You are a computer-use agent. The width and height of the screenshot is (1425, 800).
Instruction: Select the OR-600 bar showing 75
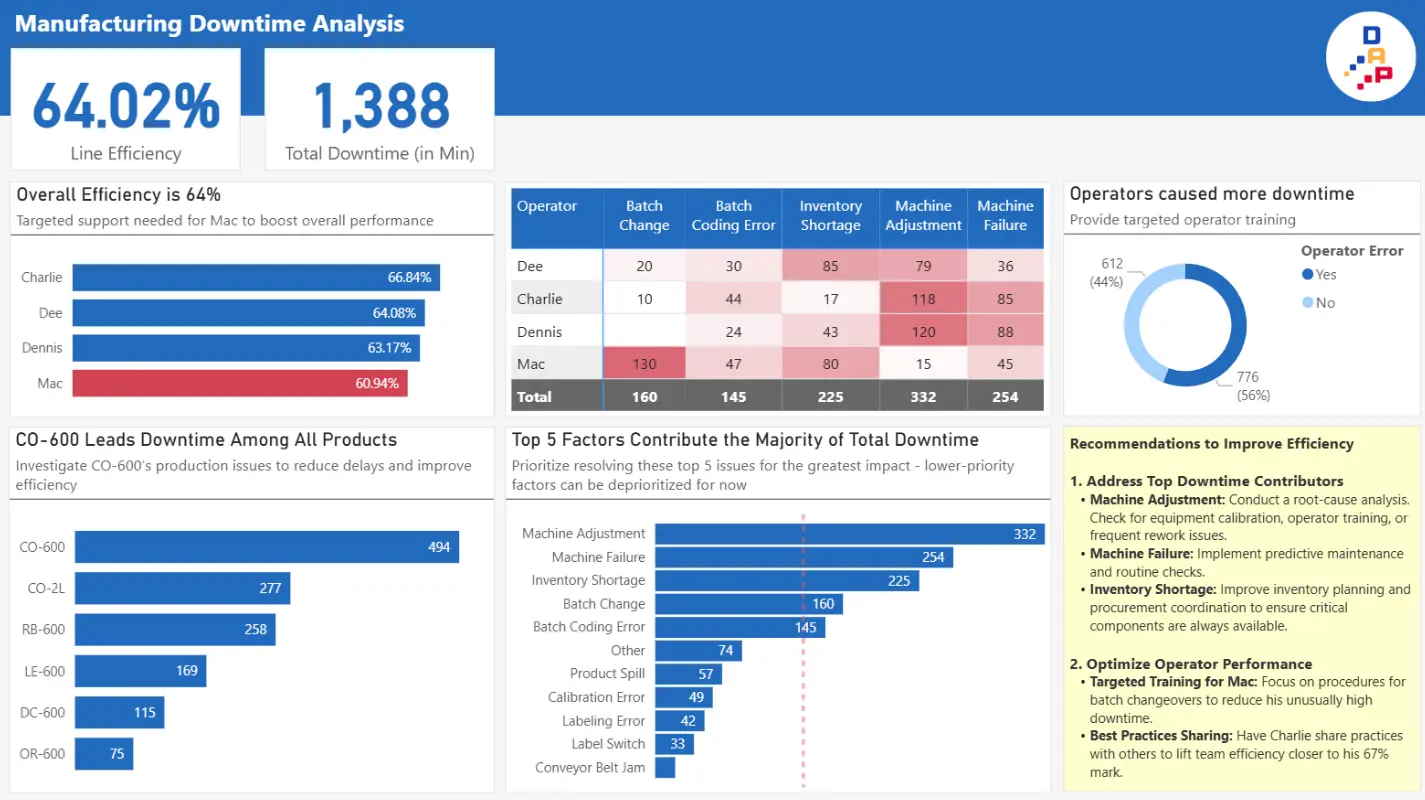tap(103, 754)
